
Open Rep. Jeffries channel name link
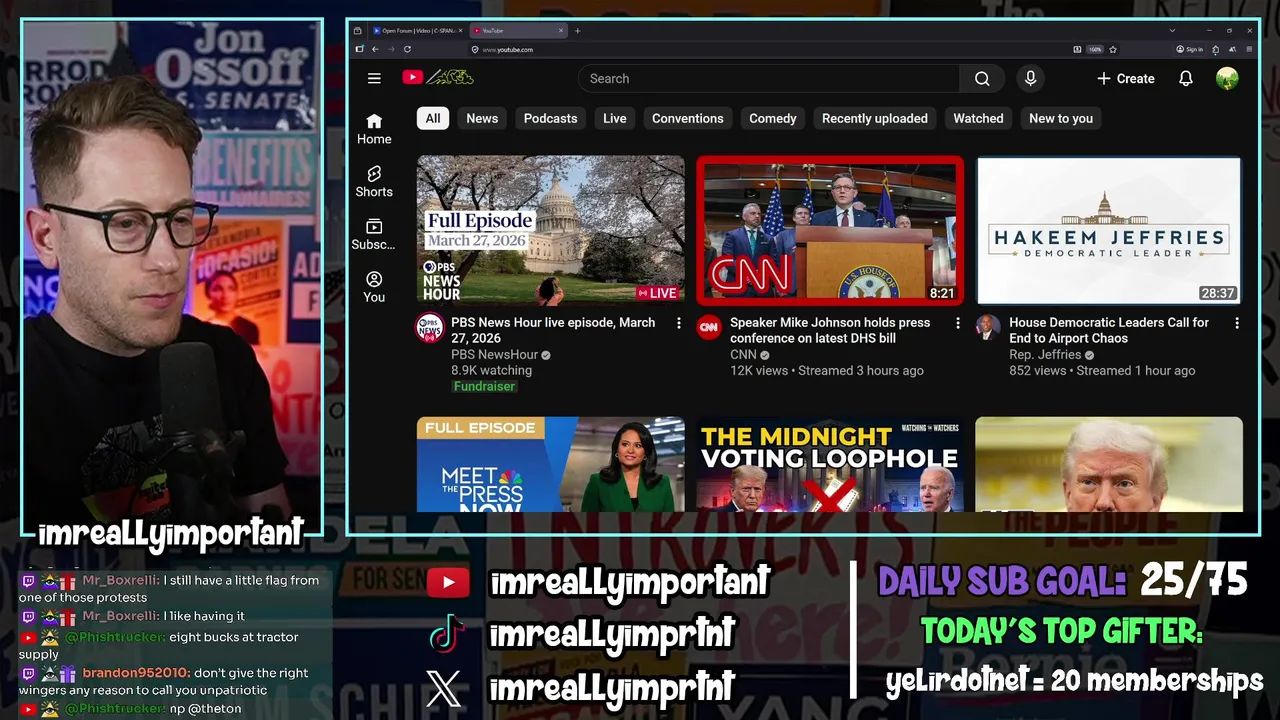pos(1045,354)
